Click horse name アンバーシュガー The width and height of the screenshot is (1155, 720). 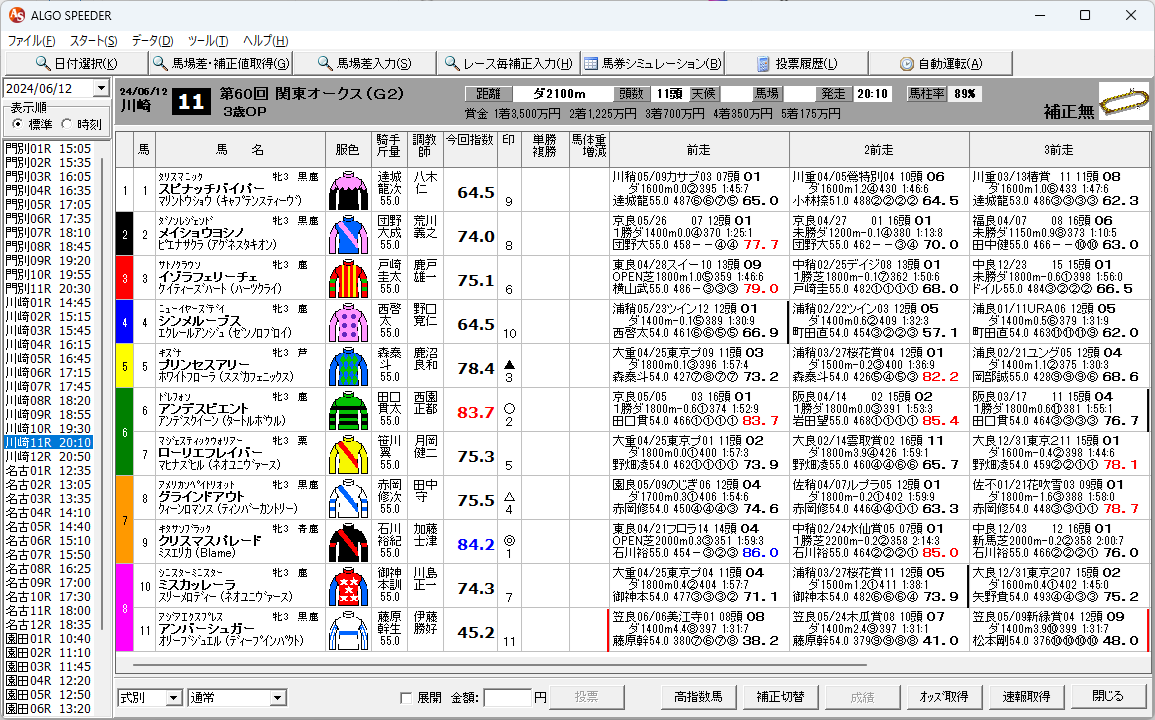pos(206,629)
